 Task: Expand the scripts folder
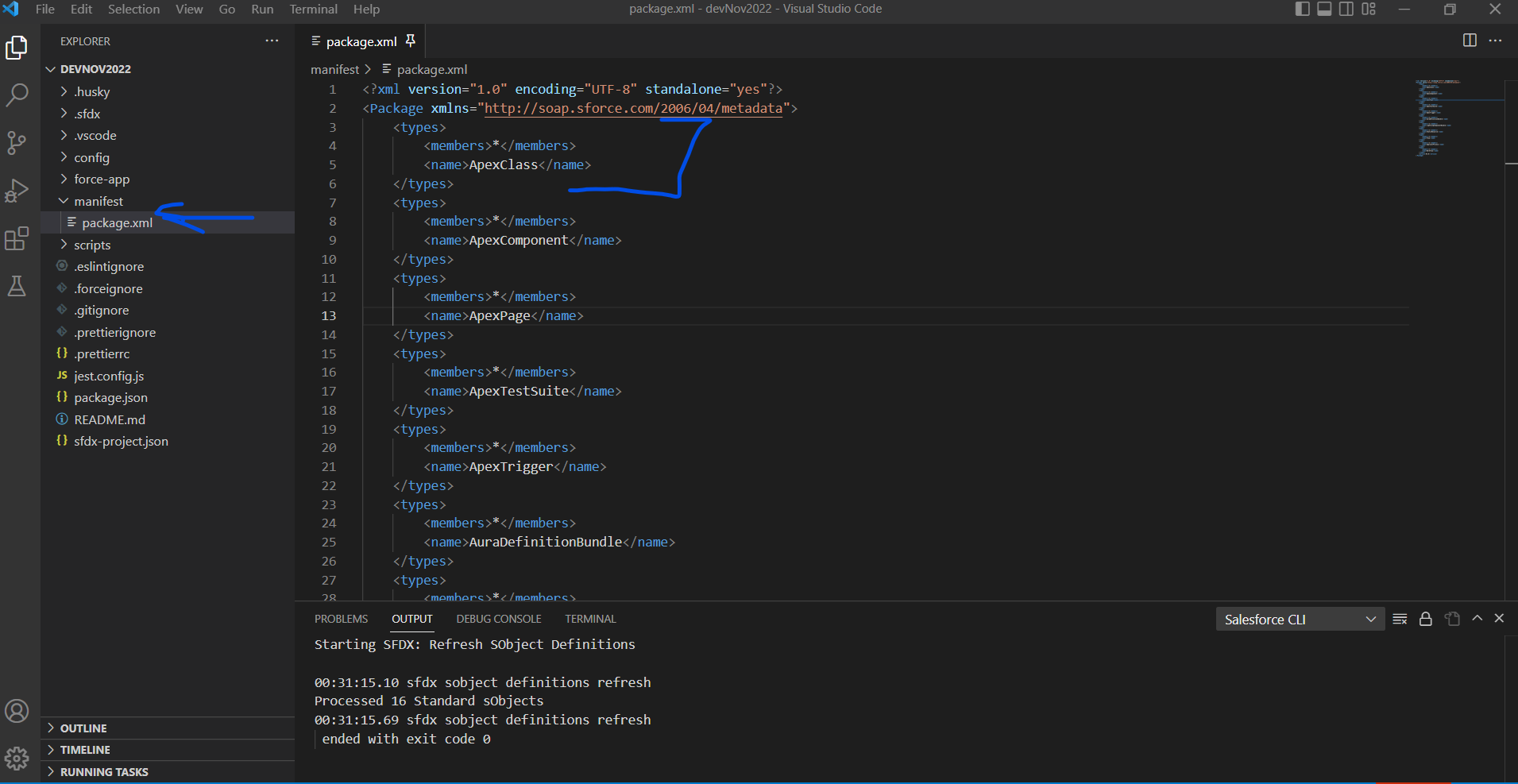168,245
